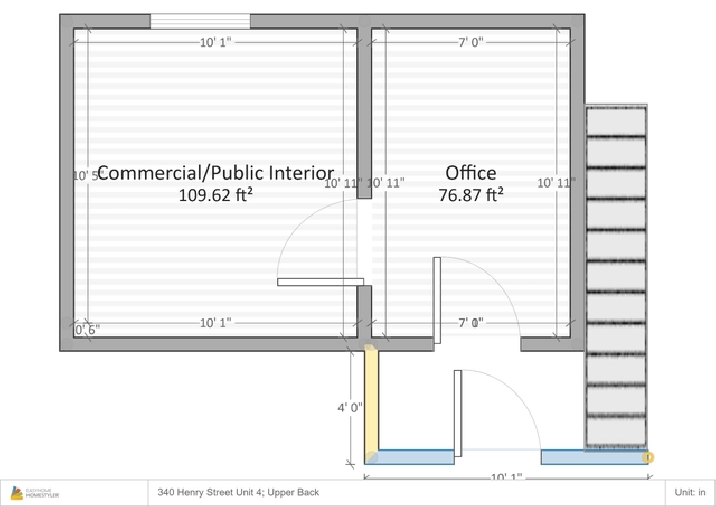Click the yellow highlighted vertical wall
716x507 pixels.
371,400
